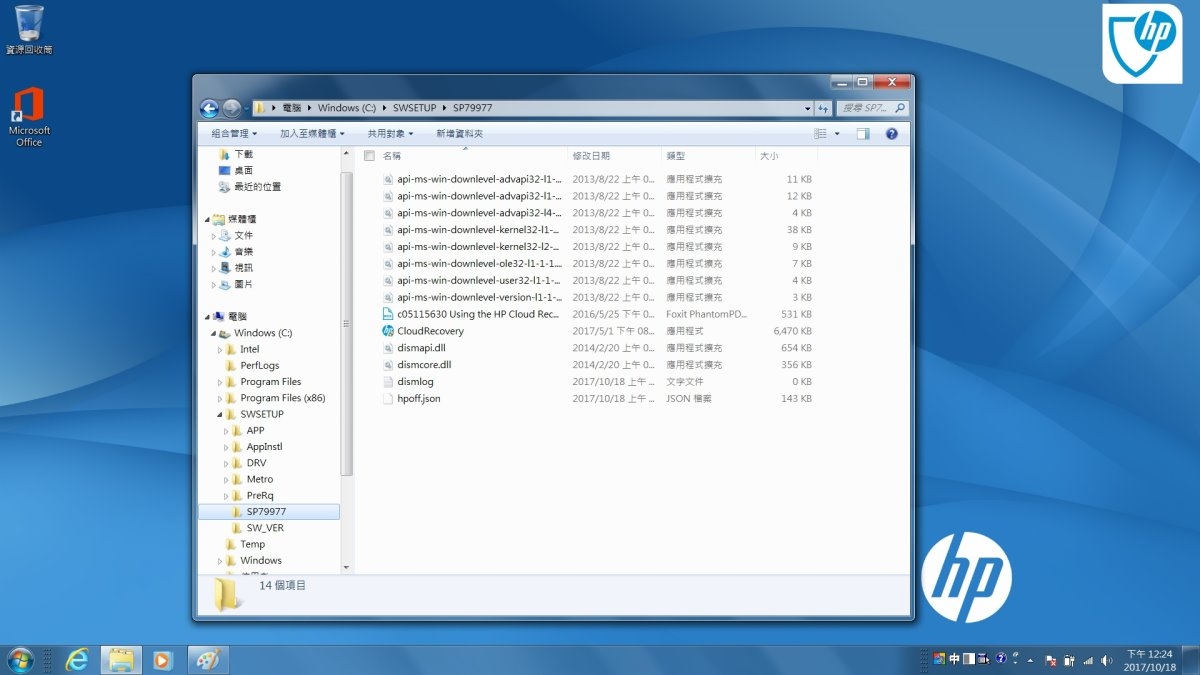Open 共用對象 dropdown menu
The width and height of the screenshot is (1200, 675).
coord(390,133)
